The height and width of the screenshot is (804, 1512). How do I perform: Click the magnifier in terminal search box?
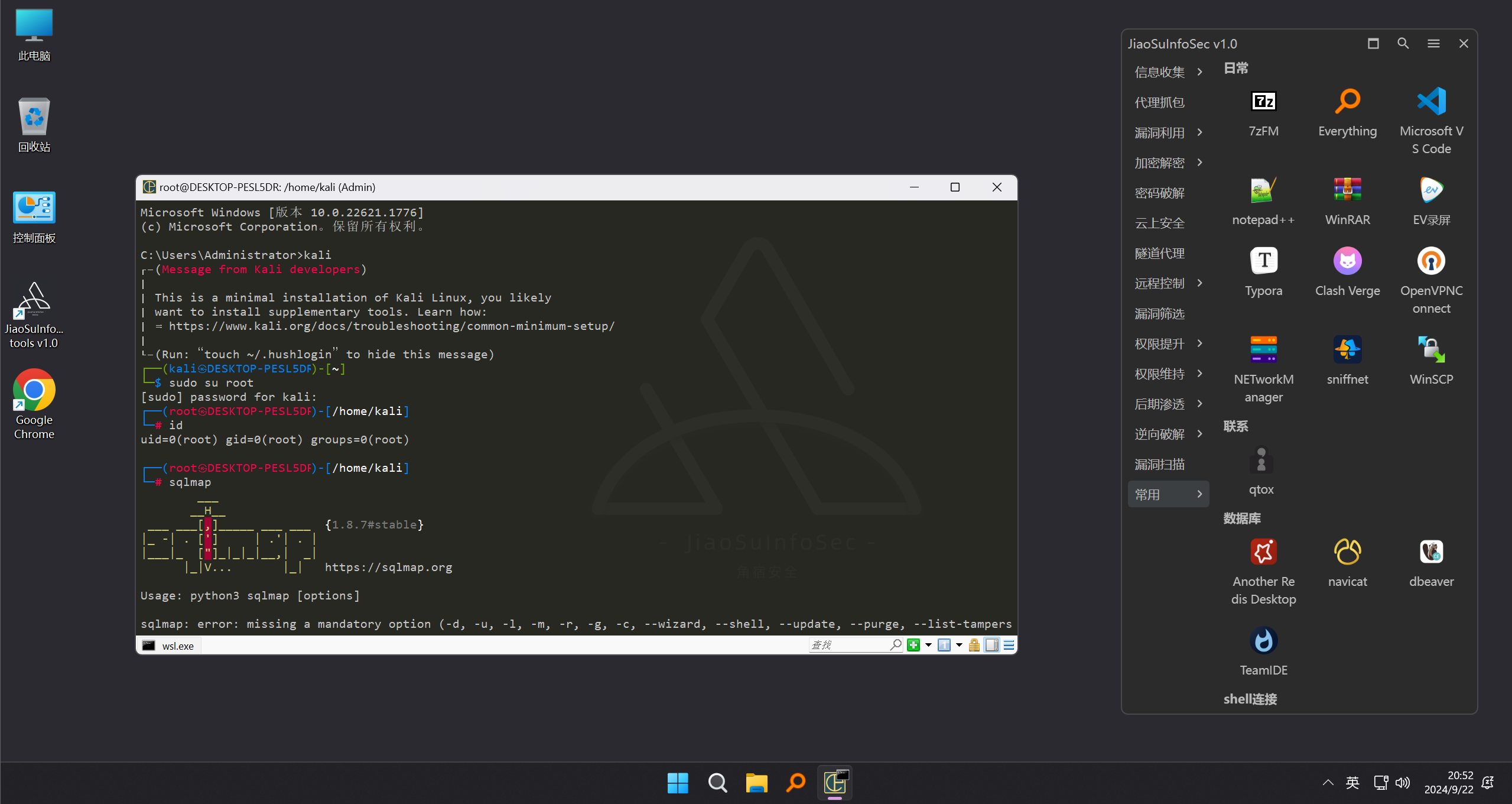[x=896, y=644]
